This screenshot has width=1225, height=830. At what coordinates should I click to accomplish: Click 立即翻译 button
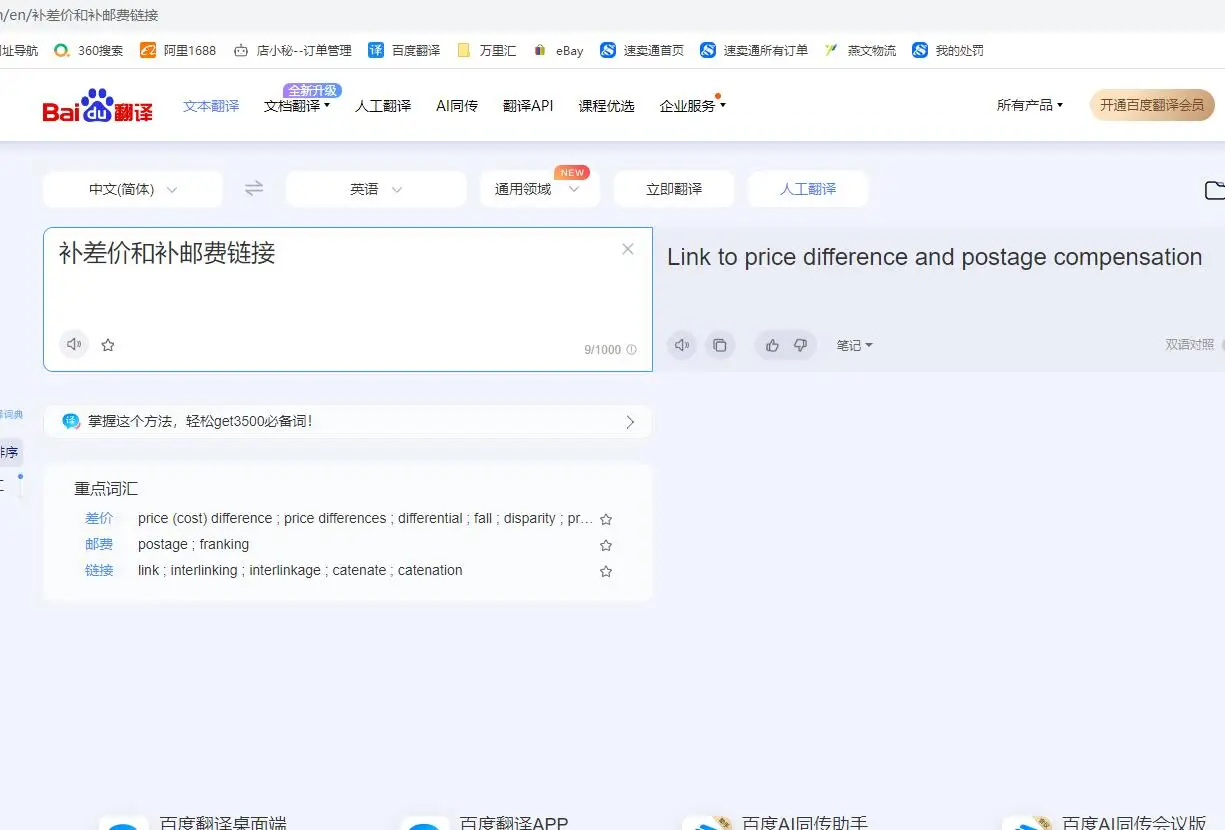[x=674, y=189]
